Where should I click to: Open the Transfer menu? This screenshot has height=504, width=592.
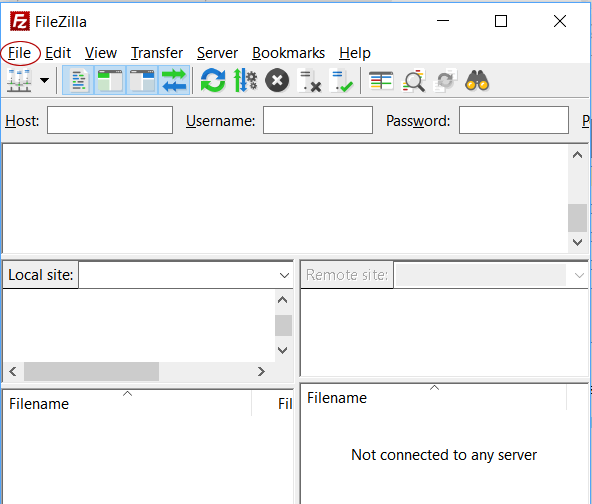(157, 53)
